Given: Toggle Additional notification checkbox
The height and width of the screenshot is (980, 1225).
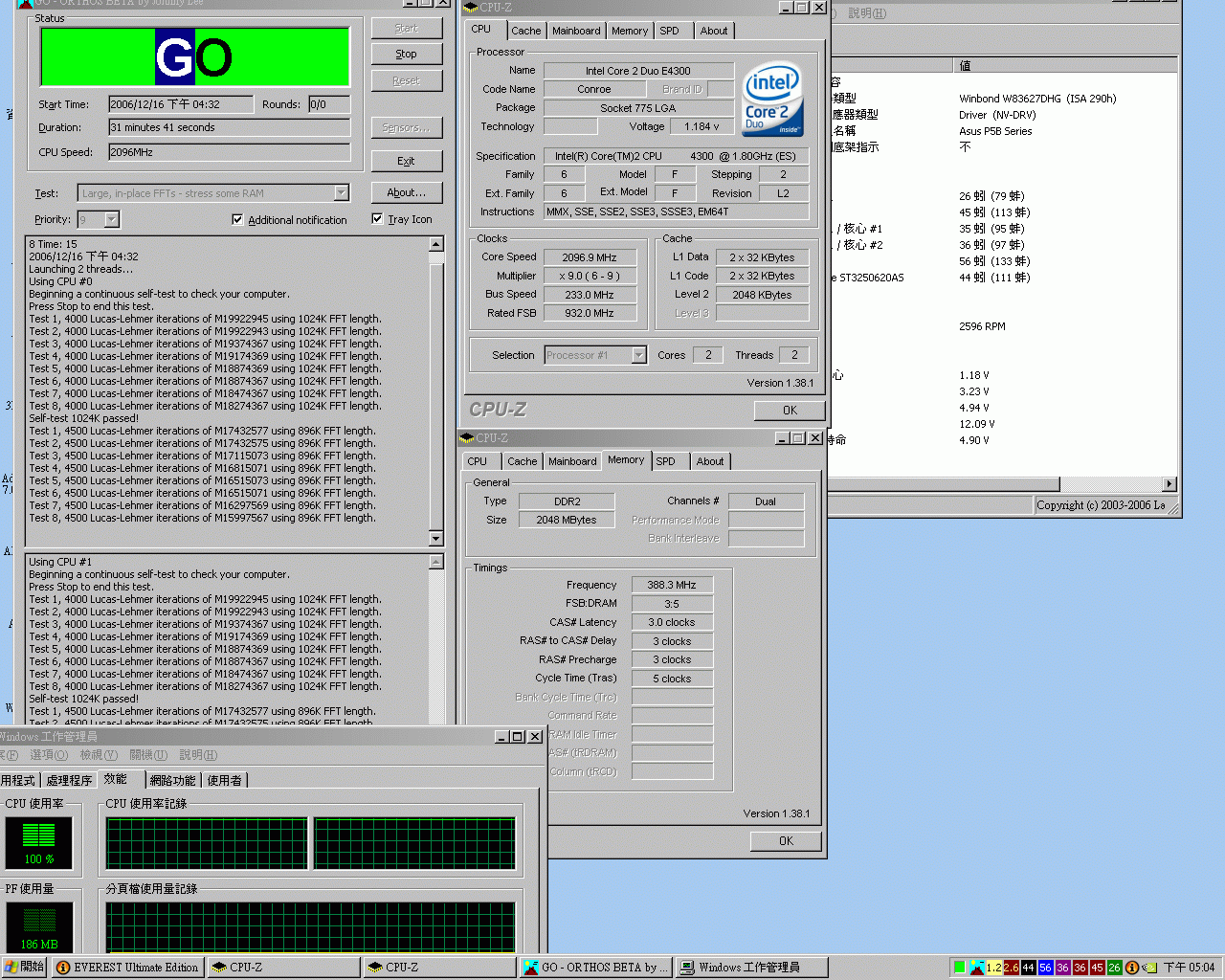Looking at the screenshot, I should coord(237,219).
